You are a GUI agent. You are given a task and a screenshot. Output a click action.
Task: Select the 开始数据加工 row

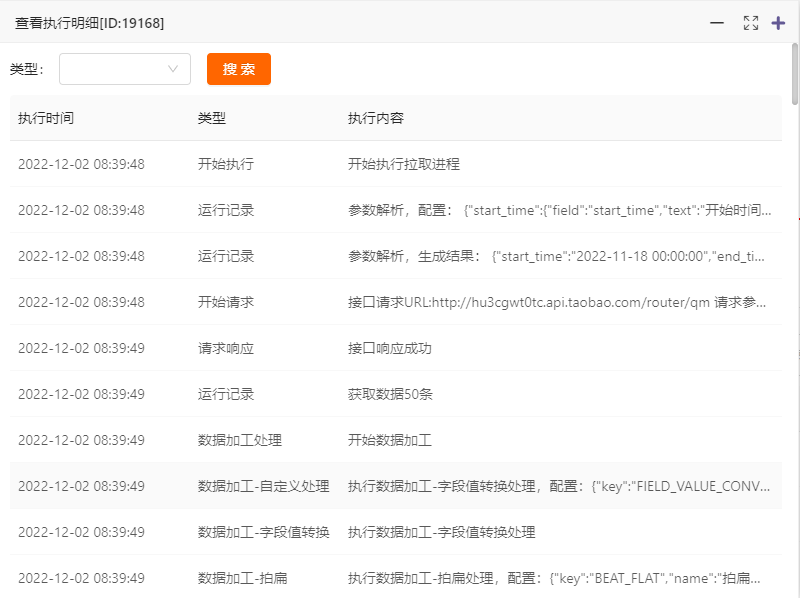(400, 441)
